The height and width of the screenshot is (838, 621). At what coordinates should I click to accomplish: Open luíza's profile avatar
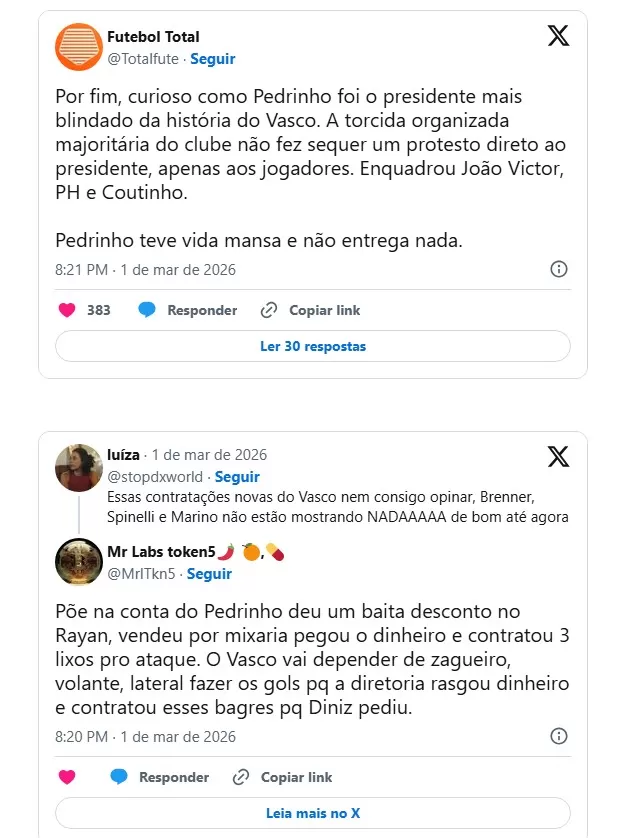(x=79, y=468)
